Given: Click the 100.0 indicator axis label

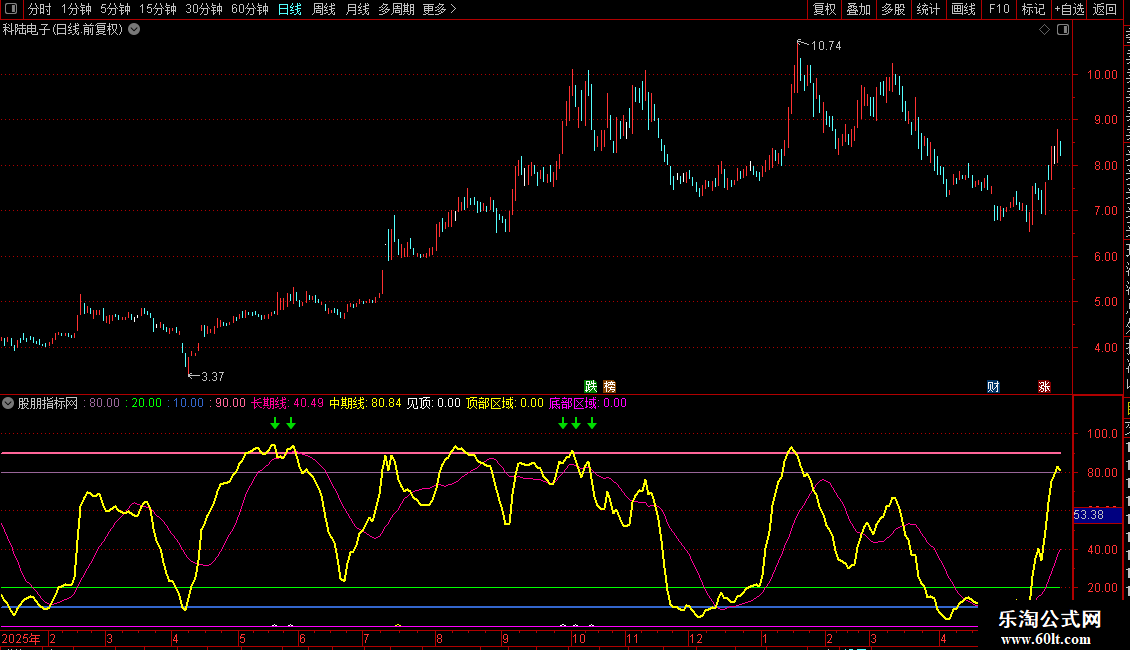Looking at the screenshot, I should pos(1102,434).
